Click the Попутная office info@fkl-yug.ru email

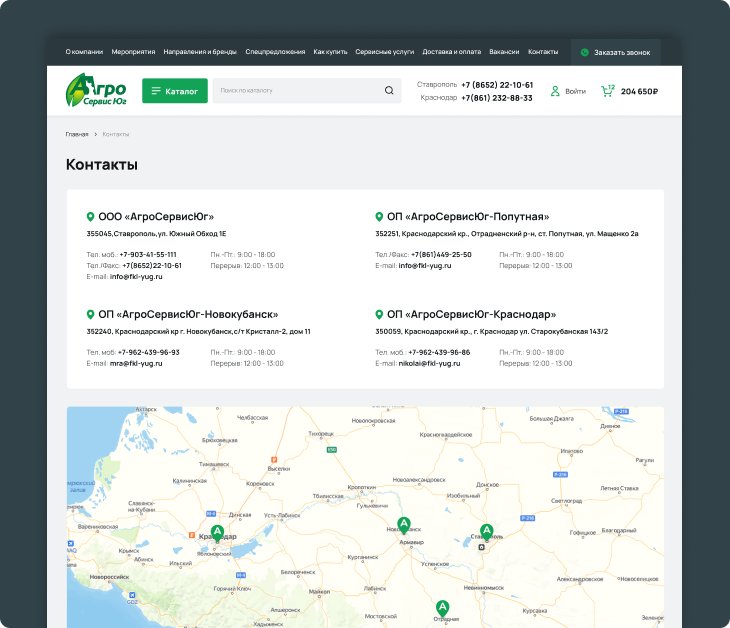tap(425, 265)
